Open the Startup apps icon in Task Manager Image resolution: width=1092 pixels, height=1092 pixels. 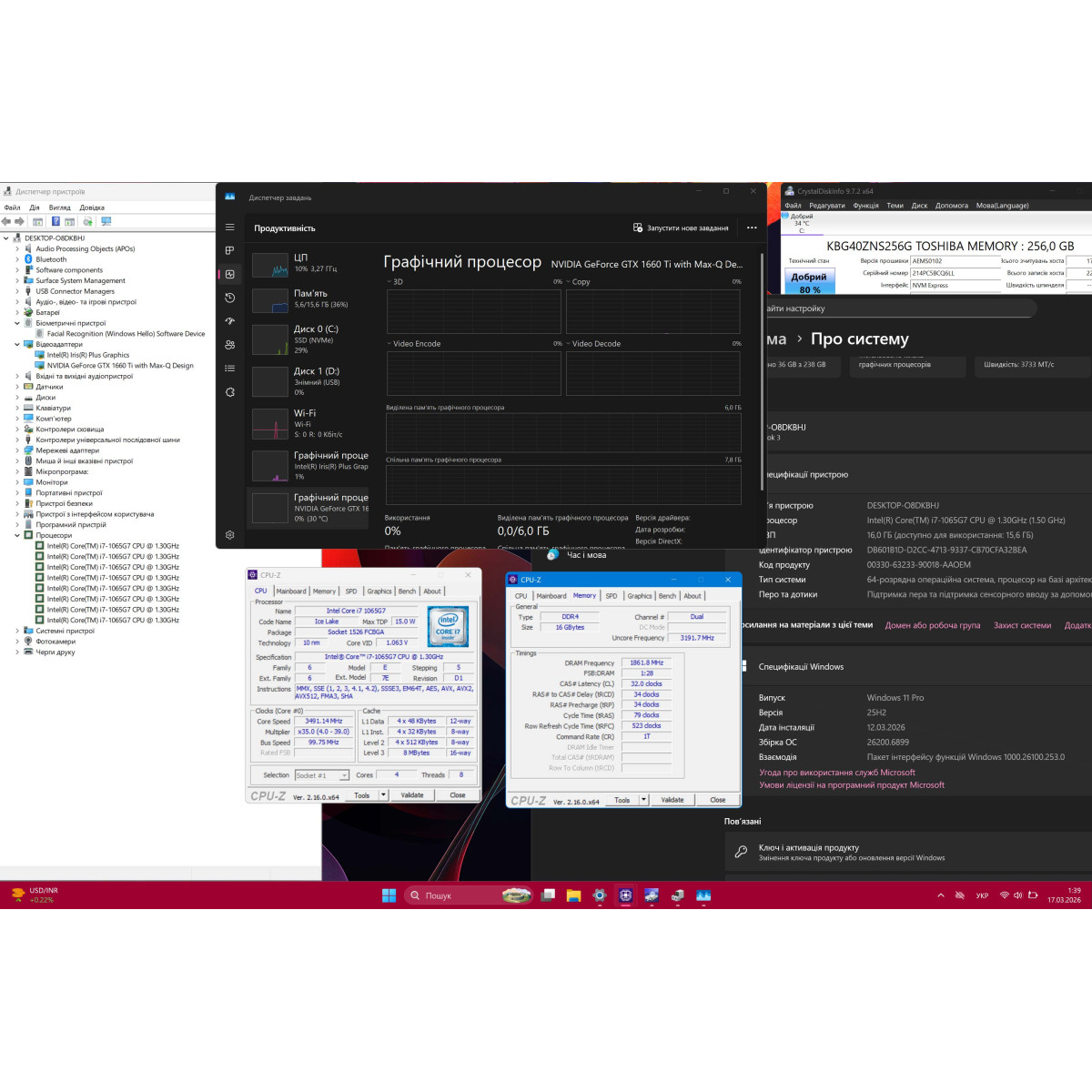(x=229, y=321)
